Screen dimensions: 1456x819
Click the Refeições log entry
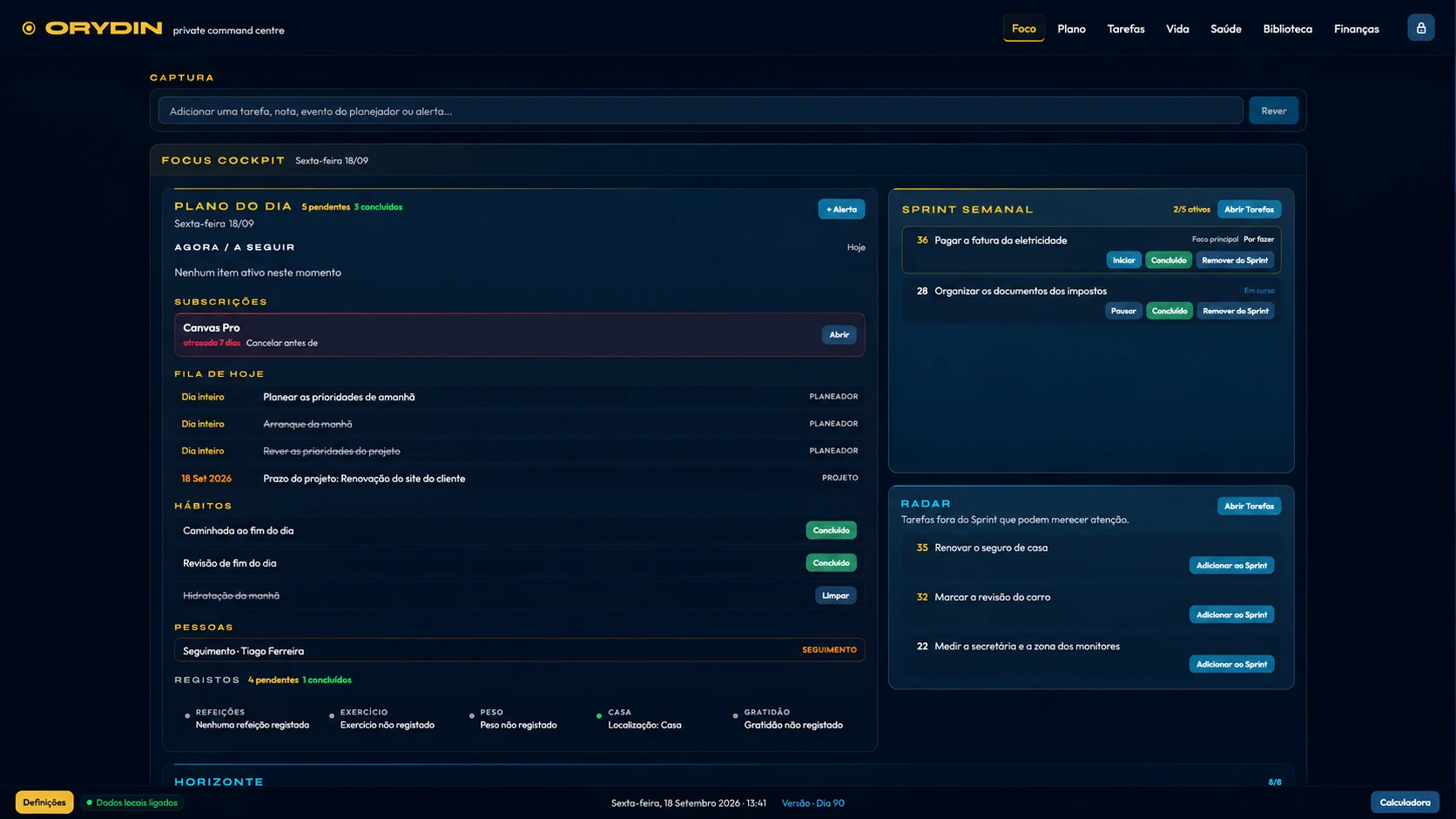[x=246, y=719]
